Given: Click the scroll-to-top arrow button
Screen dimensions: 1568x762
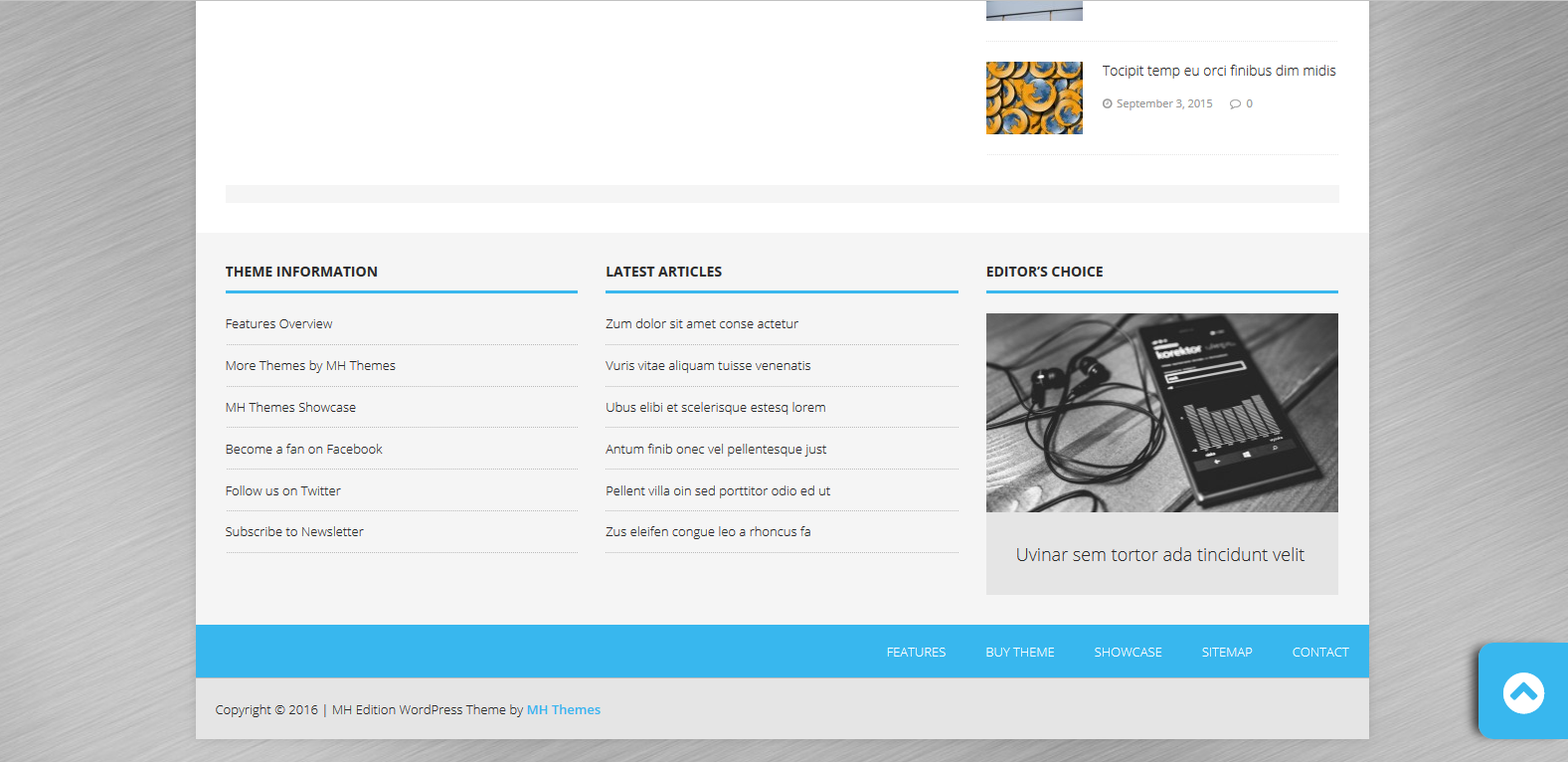Looking at the screenshot, I should [1522, 692].
